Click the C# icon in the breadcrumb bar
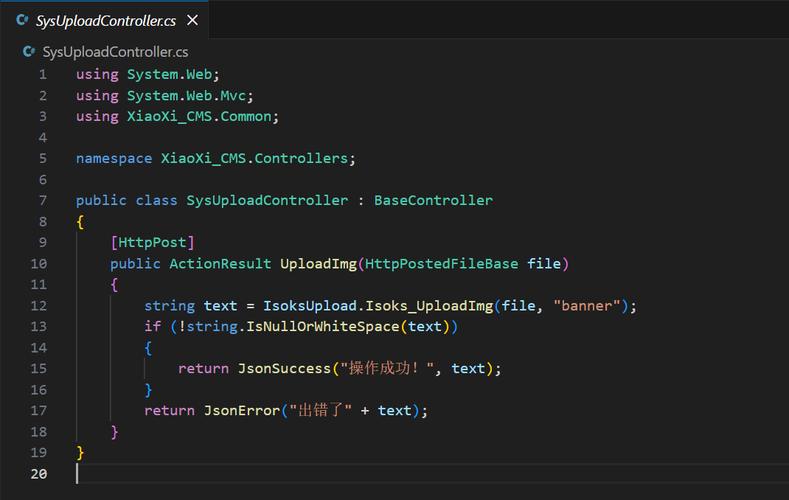The height and width of the screenshot is (500, 789). (29, 52)
